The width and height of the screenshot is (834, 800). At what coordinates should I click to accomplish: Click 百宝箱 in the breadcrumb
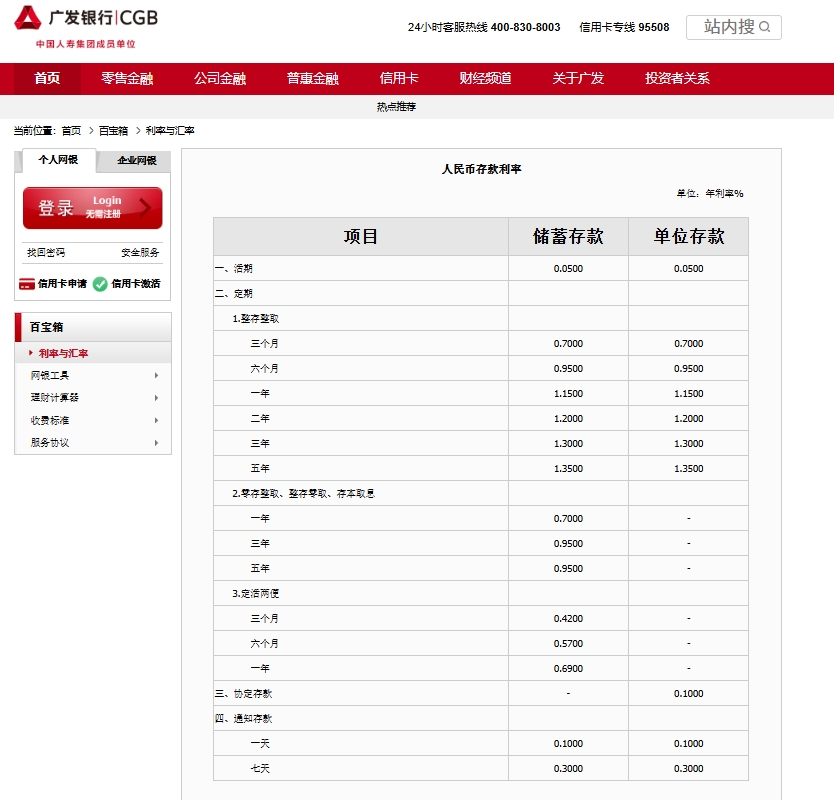coord(113,131)
